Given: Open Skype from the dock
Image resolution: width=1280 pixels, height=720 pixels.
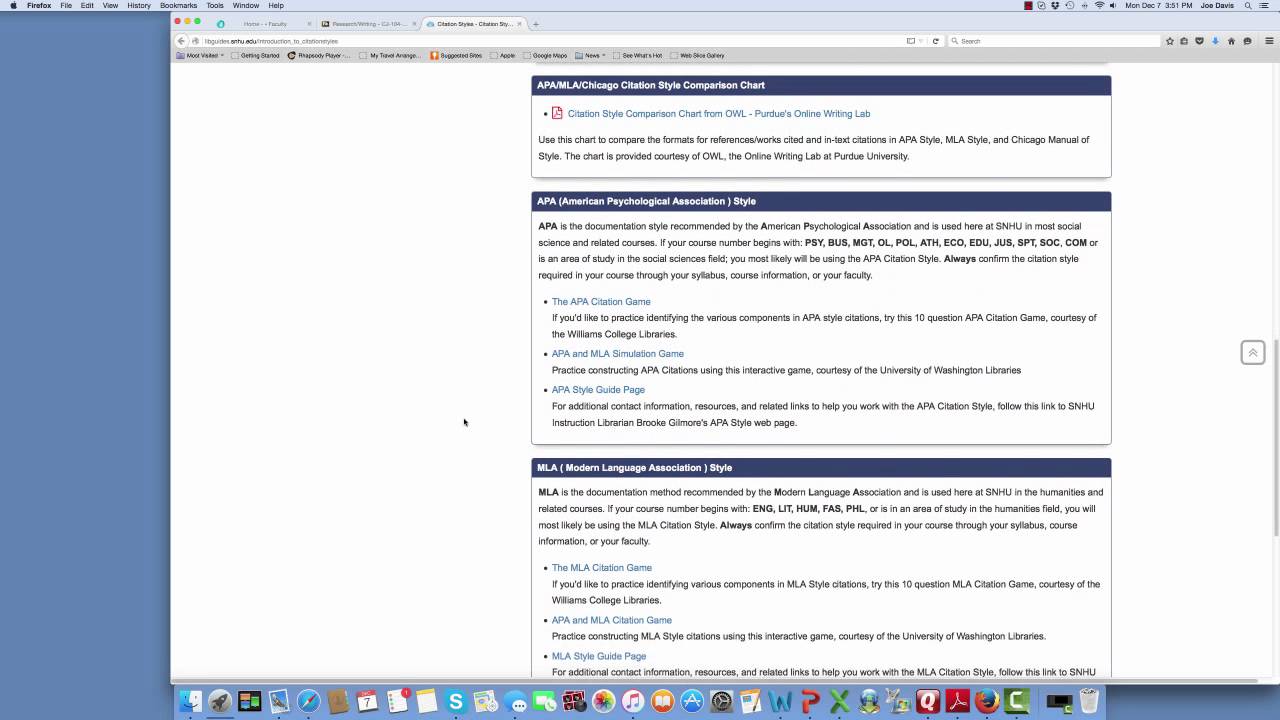Looking at the screenshot, I should pos(456,702).
